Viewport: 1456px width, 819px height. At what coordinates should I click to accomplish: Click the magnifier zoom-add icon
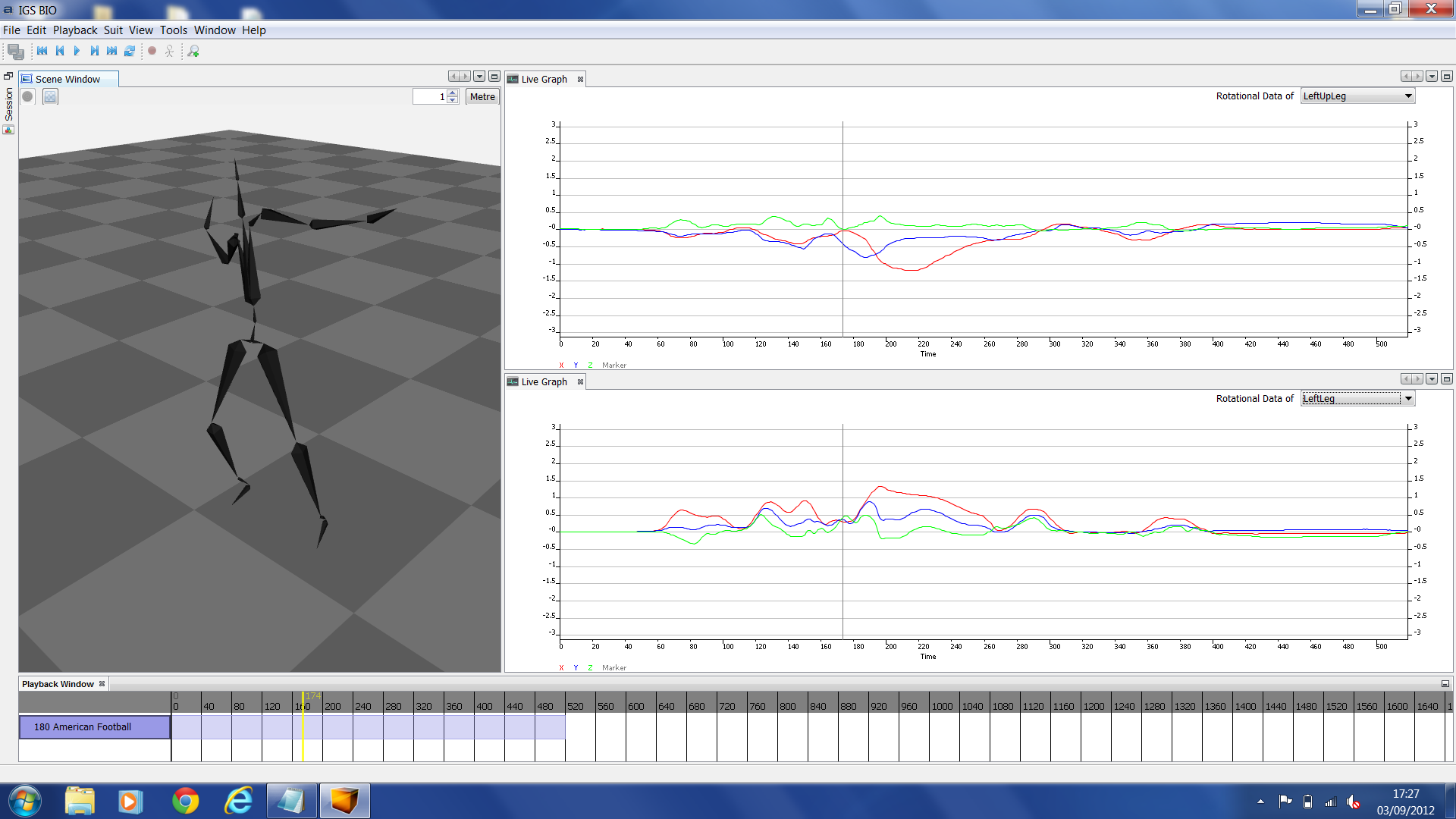(193, 51)
